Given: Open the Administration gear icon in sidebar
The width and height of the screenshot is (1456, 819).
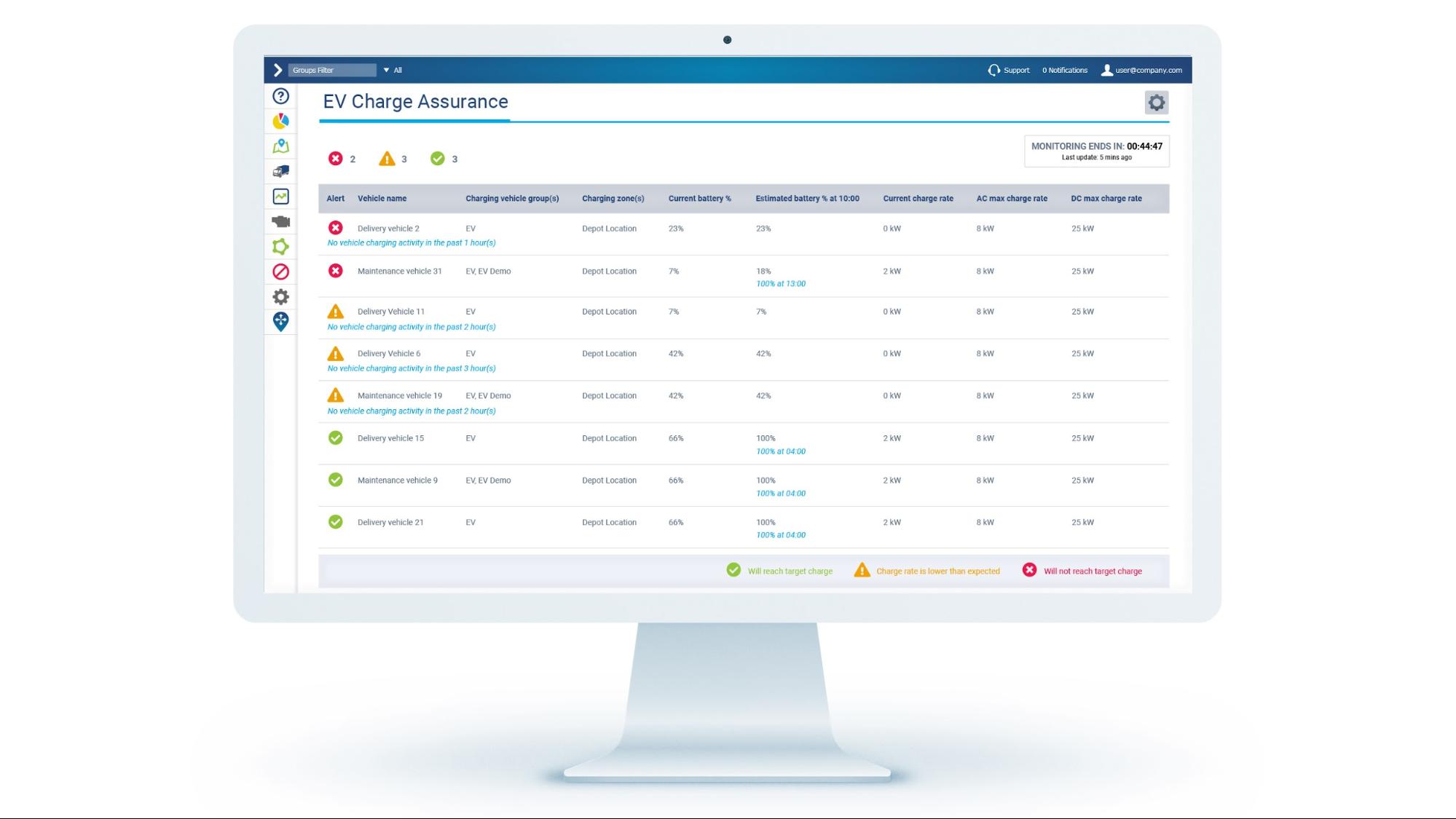Looking at the screenshot, I should (280, 296).
